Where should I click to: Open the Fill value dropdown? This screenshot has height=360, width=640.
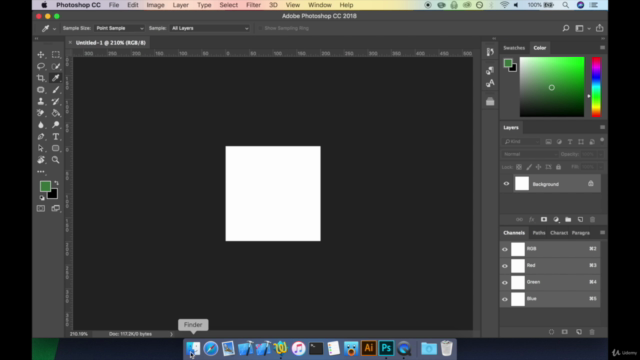pos(600,167)
